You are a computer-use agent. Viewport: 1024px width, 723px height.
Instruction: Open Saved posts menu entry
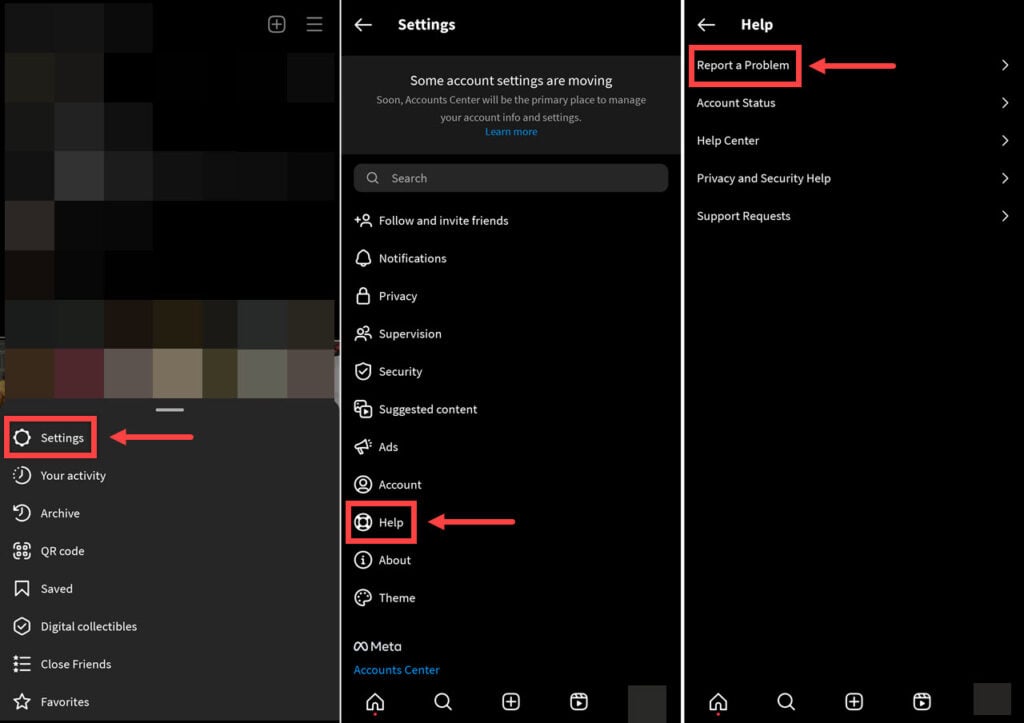[x=170, y=589]
